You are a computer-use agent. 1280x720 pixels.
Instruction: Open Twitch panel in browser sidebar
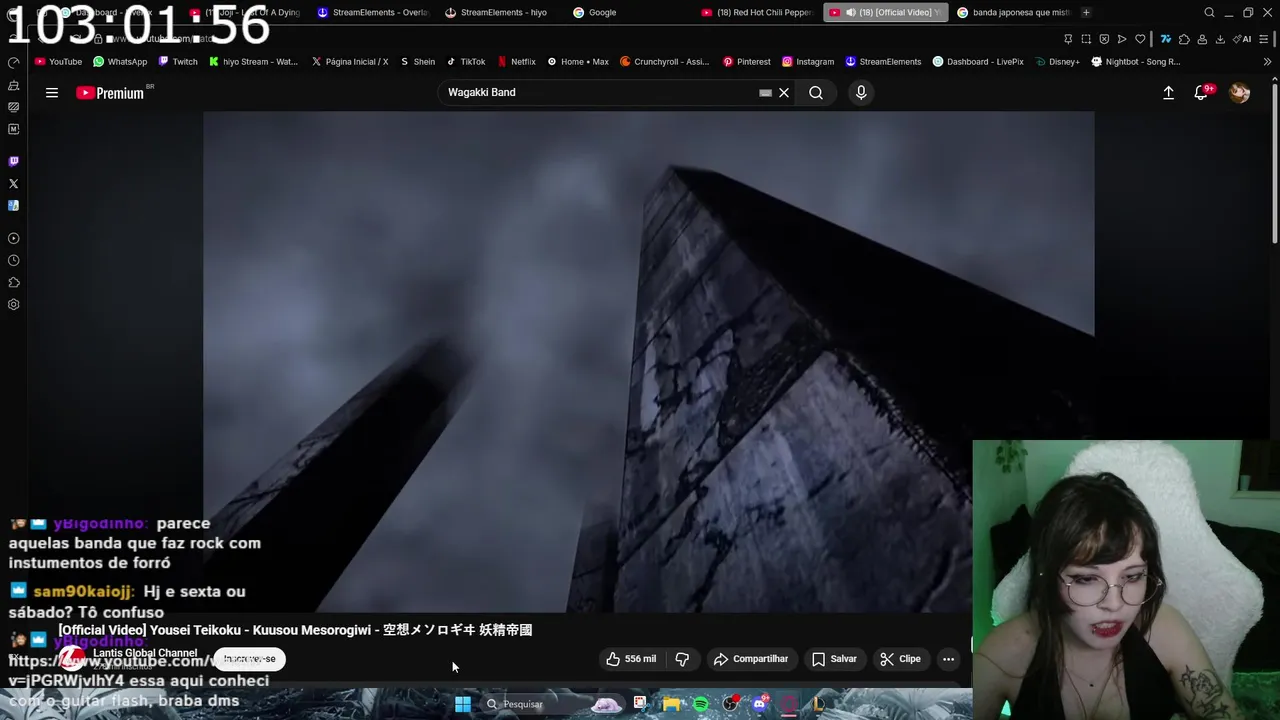tap(13, 161)
